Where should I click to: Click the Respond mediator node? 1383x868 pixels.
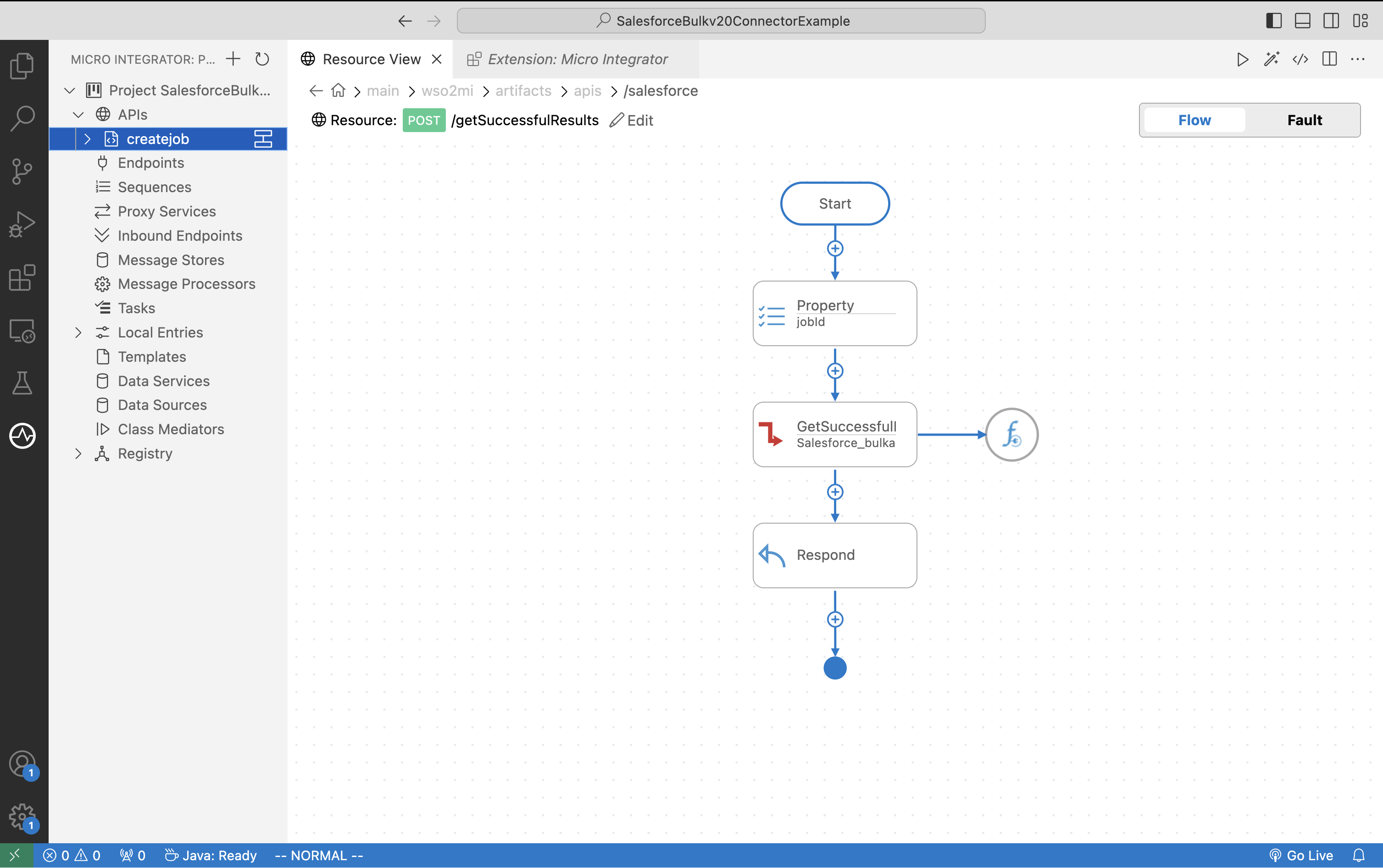[834, 555]
